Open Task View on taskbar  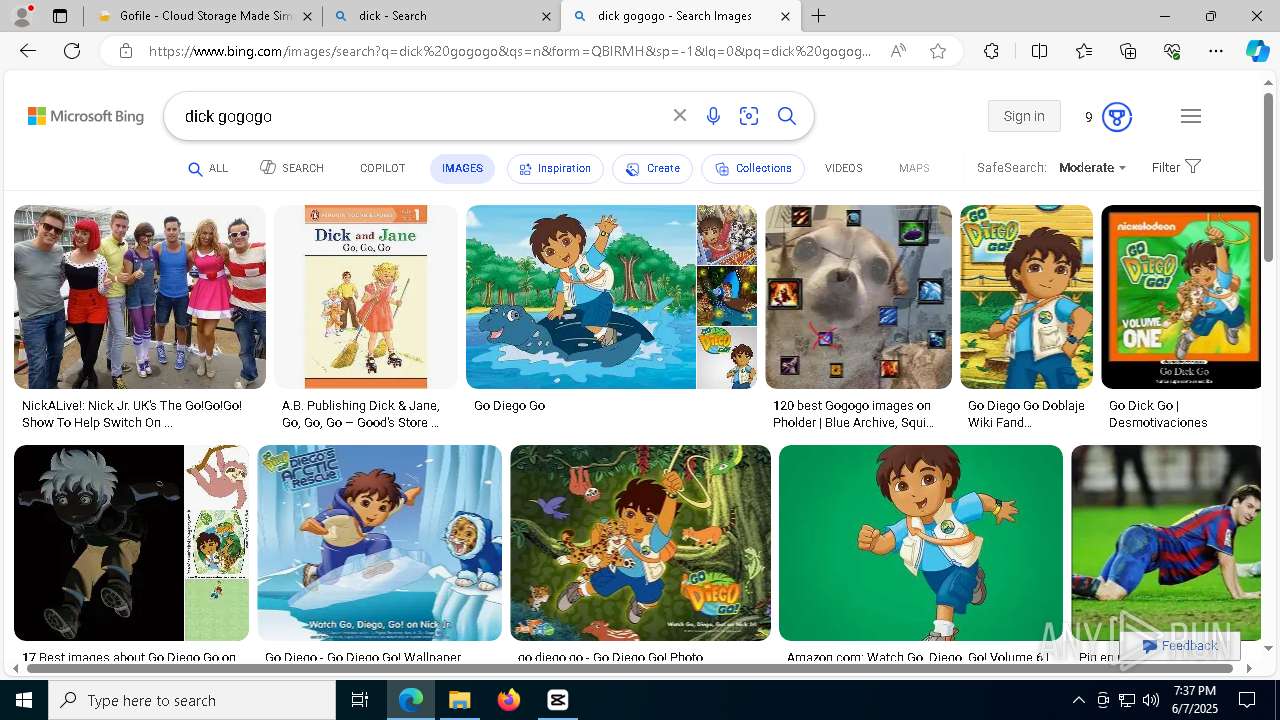coord(360,700)
